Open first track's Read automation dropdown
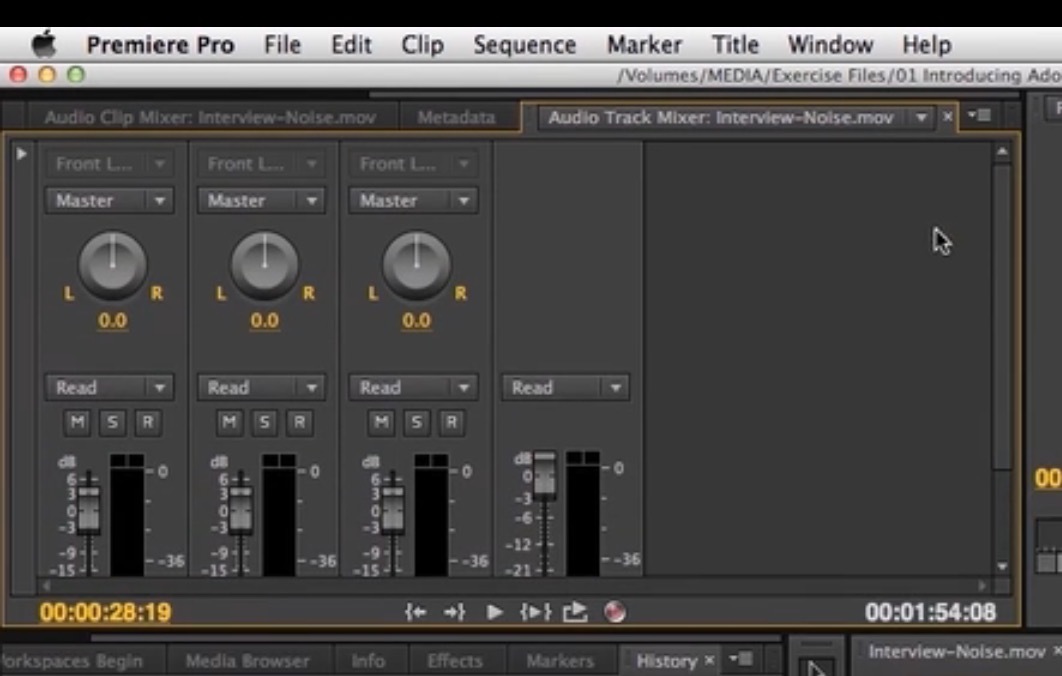The width and height of the screenshot is (1062, 676). (x=109, y=387)
